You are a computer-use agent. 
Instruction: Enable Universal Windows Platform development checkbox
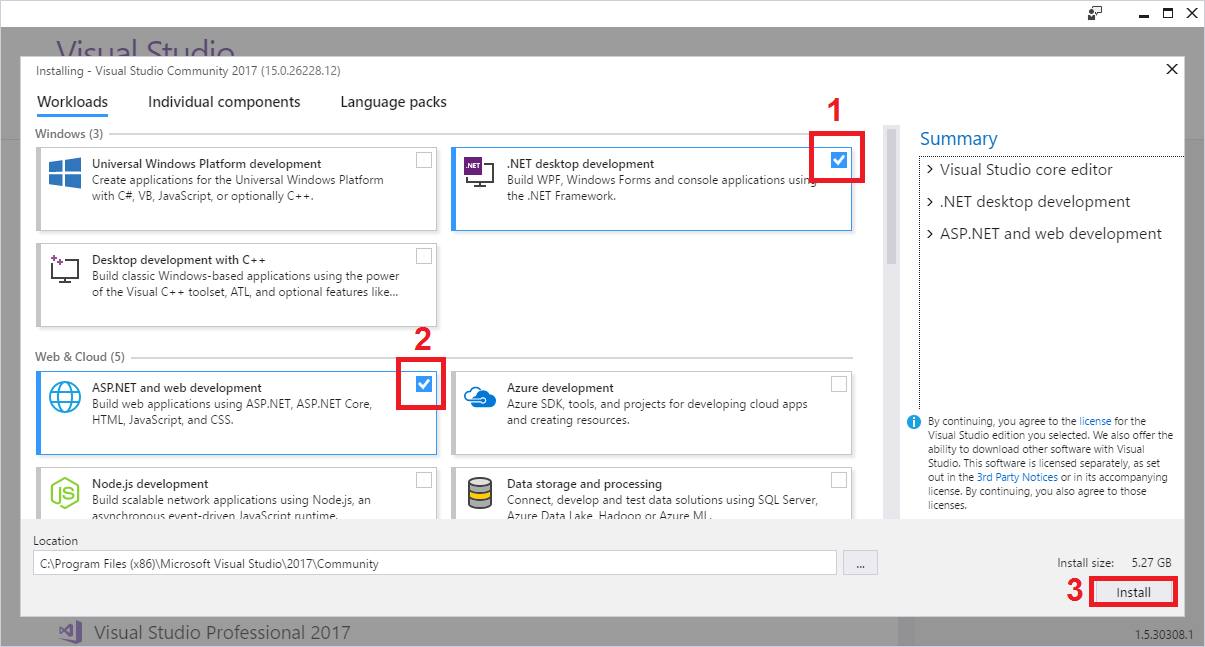click(x=424, y=160)
